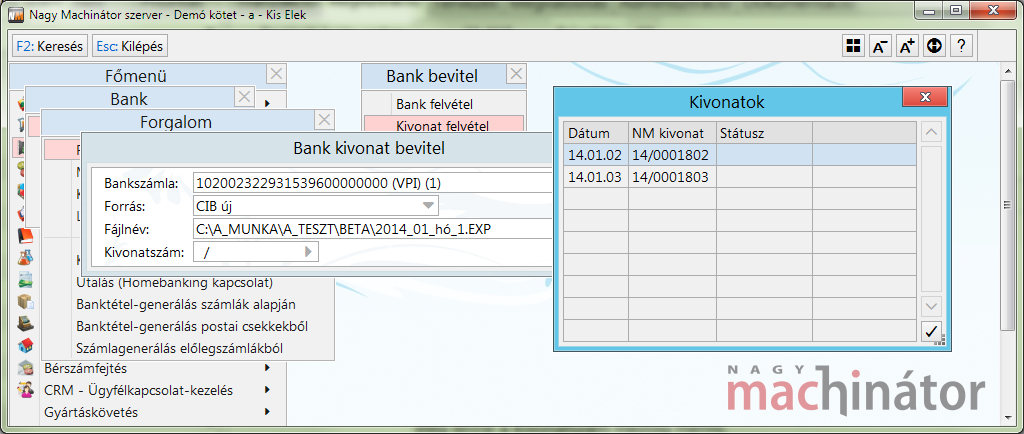The width and height of the screenshot is (1024, 434).
Task: Select Bank felvétel menu item
Action: pos(444,104)
